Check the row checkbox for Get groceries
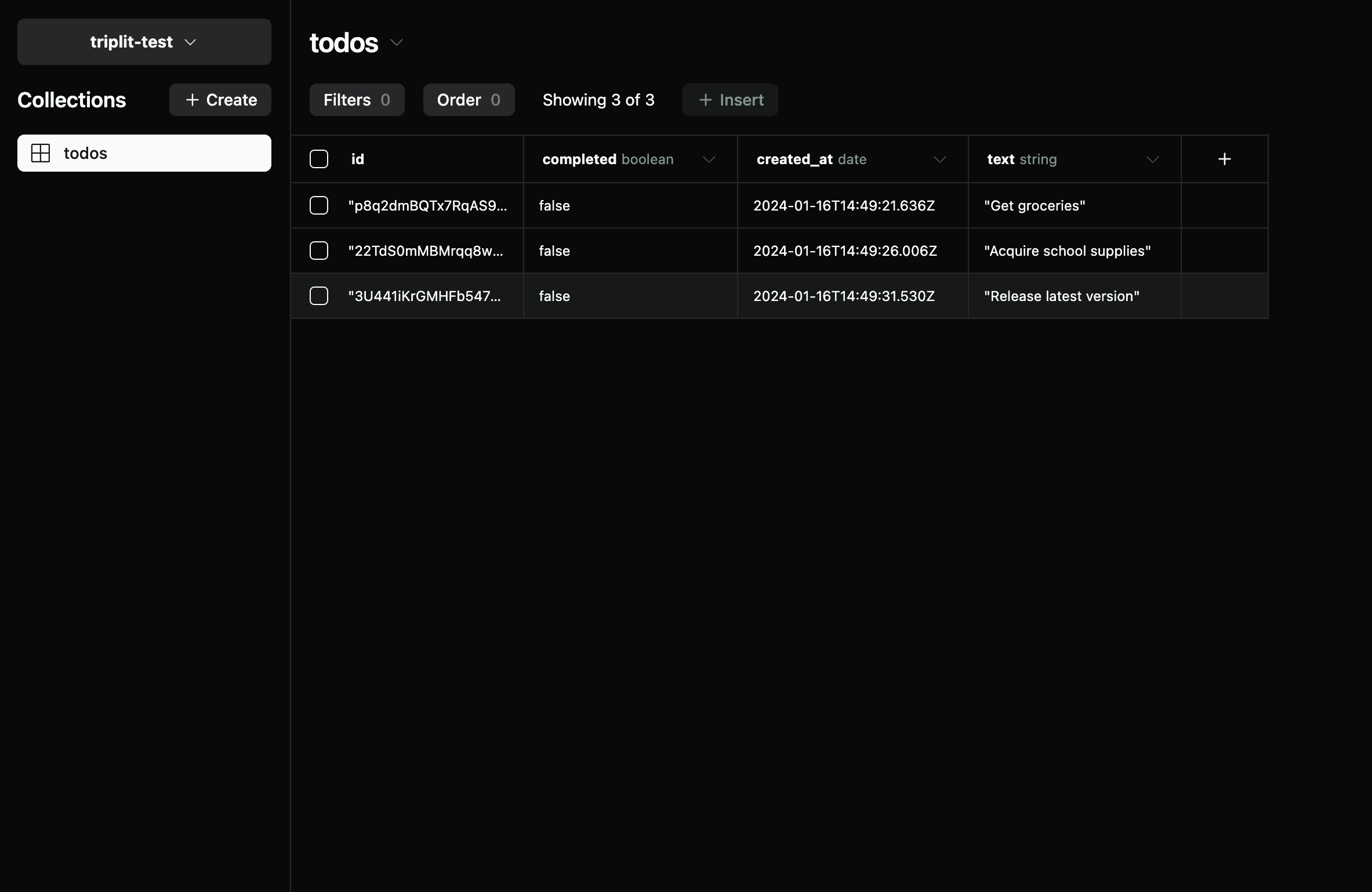Viewport: 1372px width, 892px height. coord(319,205)
